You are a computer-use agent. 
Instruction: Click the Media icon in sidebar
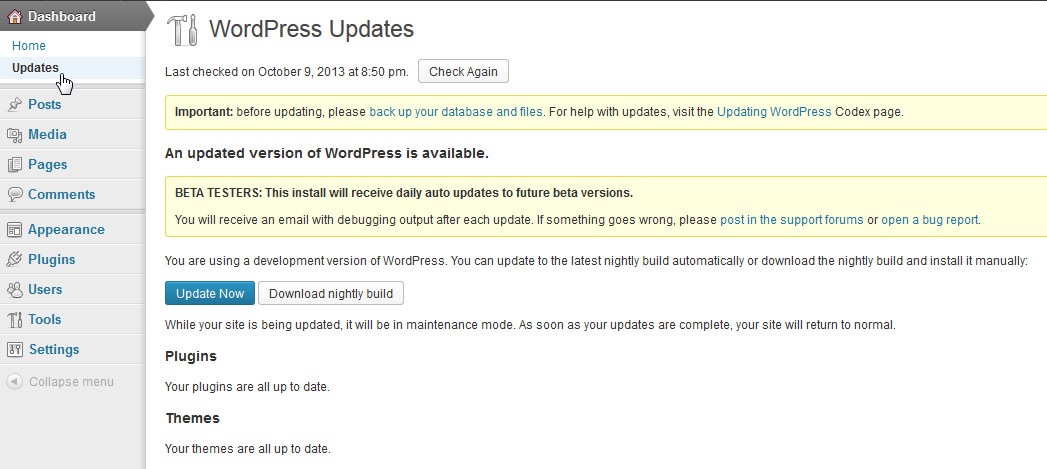click(15, 135)
